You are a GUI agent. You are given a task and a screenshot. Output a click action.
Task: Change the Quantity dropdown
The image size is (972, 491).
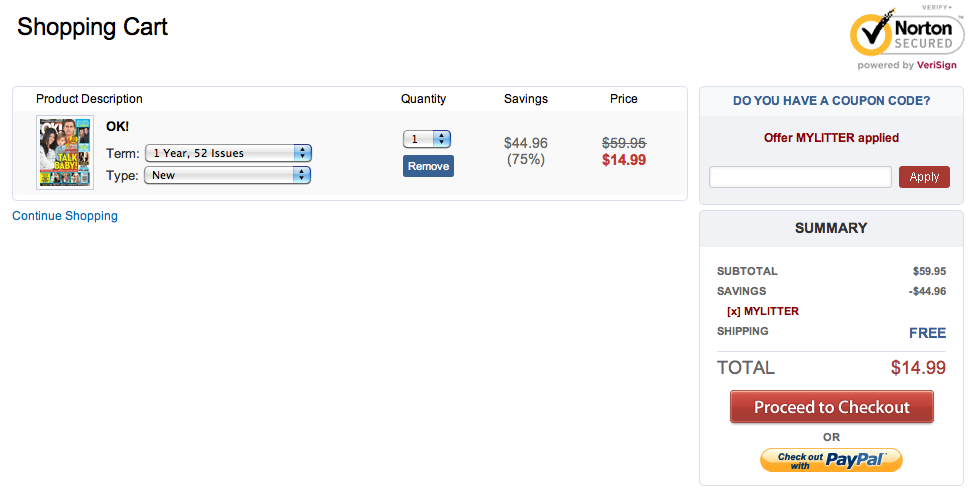tap(427, 139)
